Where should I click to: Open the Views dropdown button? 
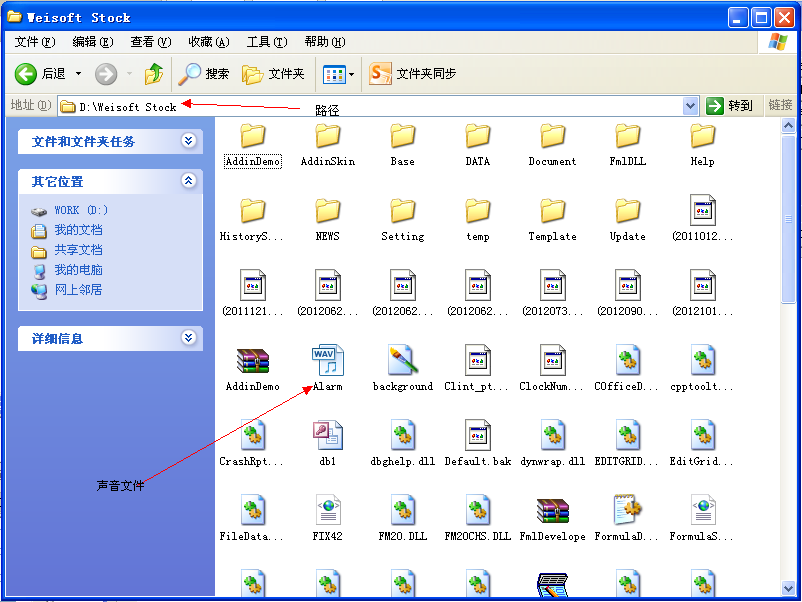click(338, 74)
